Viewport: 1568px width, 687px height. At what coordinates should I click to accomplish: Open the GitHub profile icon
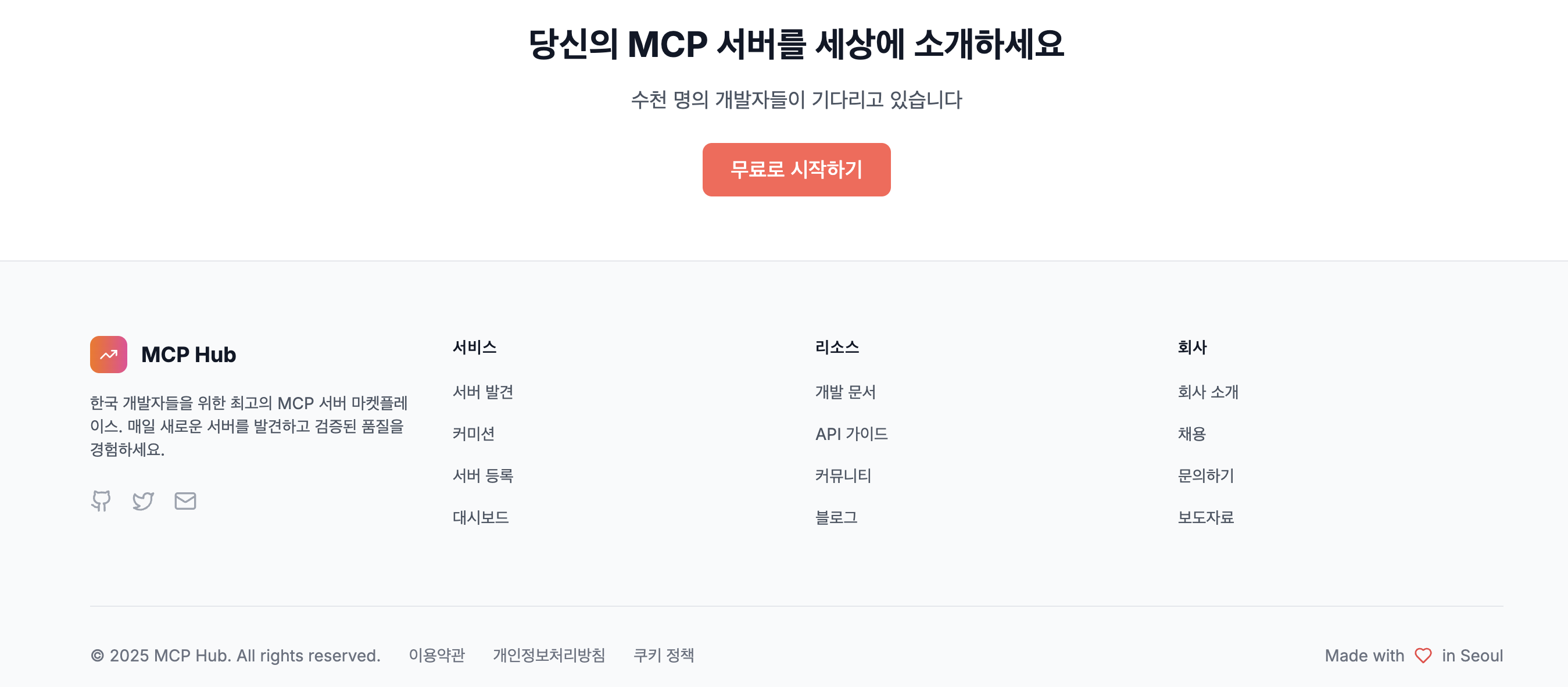point(102,501)
